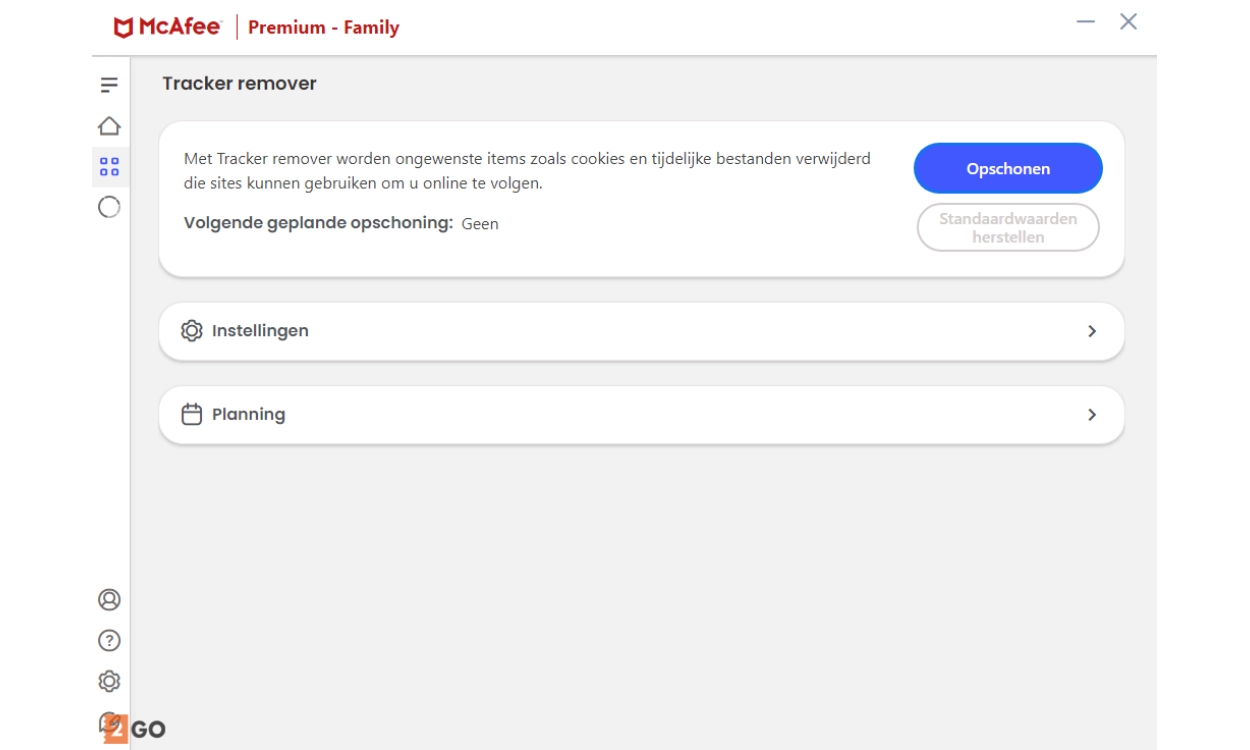Expand the Instellingen section chevron
The width and height of the screenshot is (1250, 750).
point(1092,331)
